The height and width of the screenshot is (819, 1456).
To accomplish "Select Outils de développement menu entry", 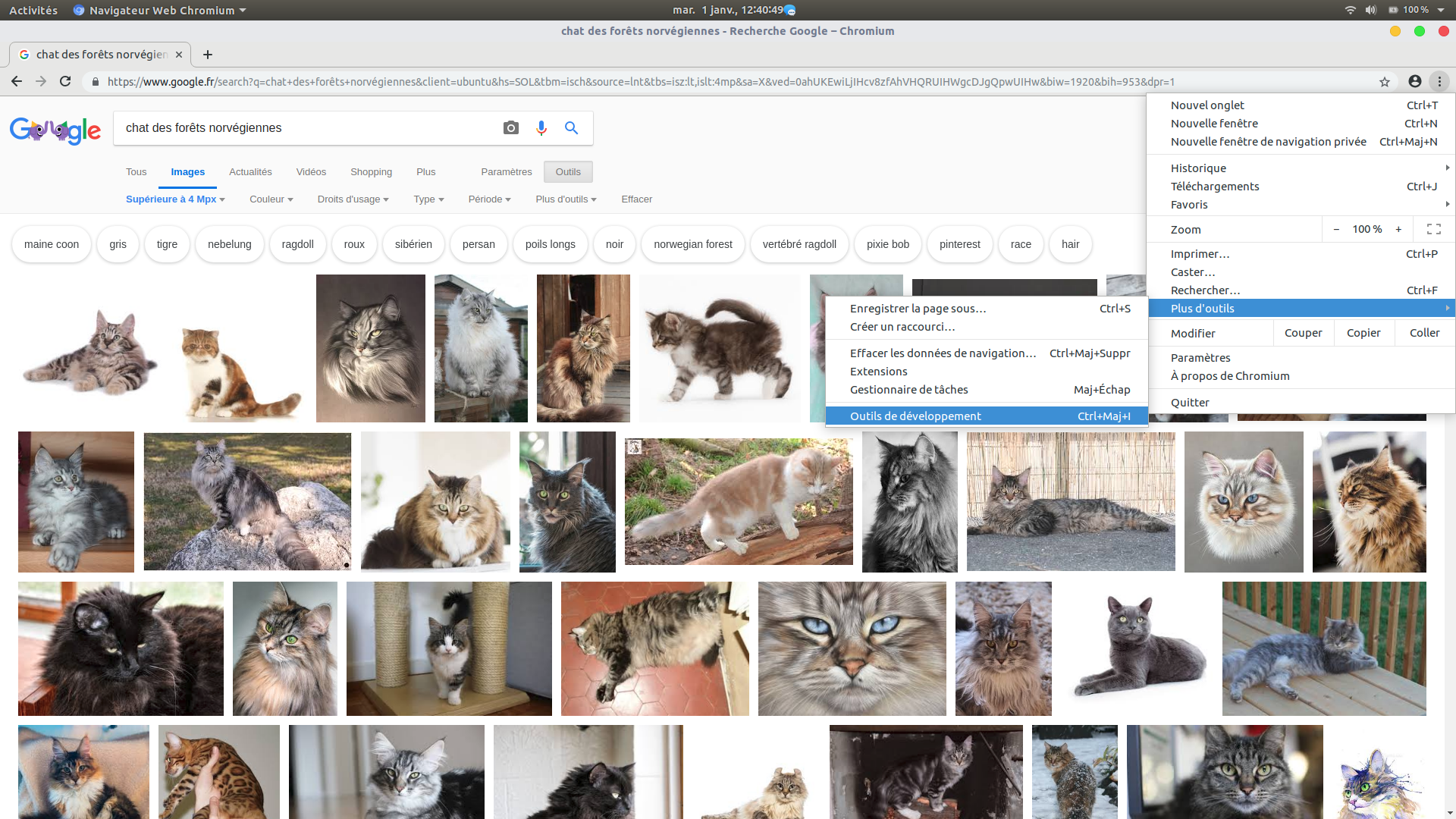I will click(x=915, y=416).
